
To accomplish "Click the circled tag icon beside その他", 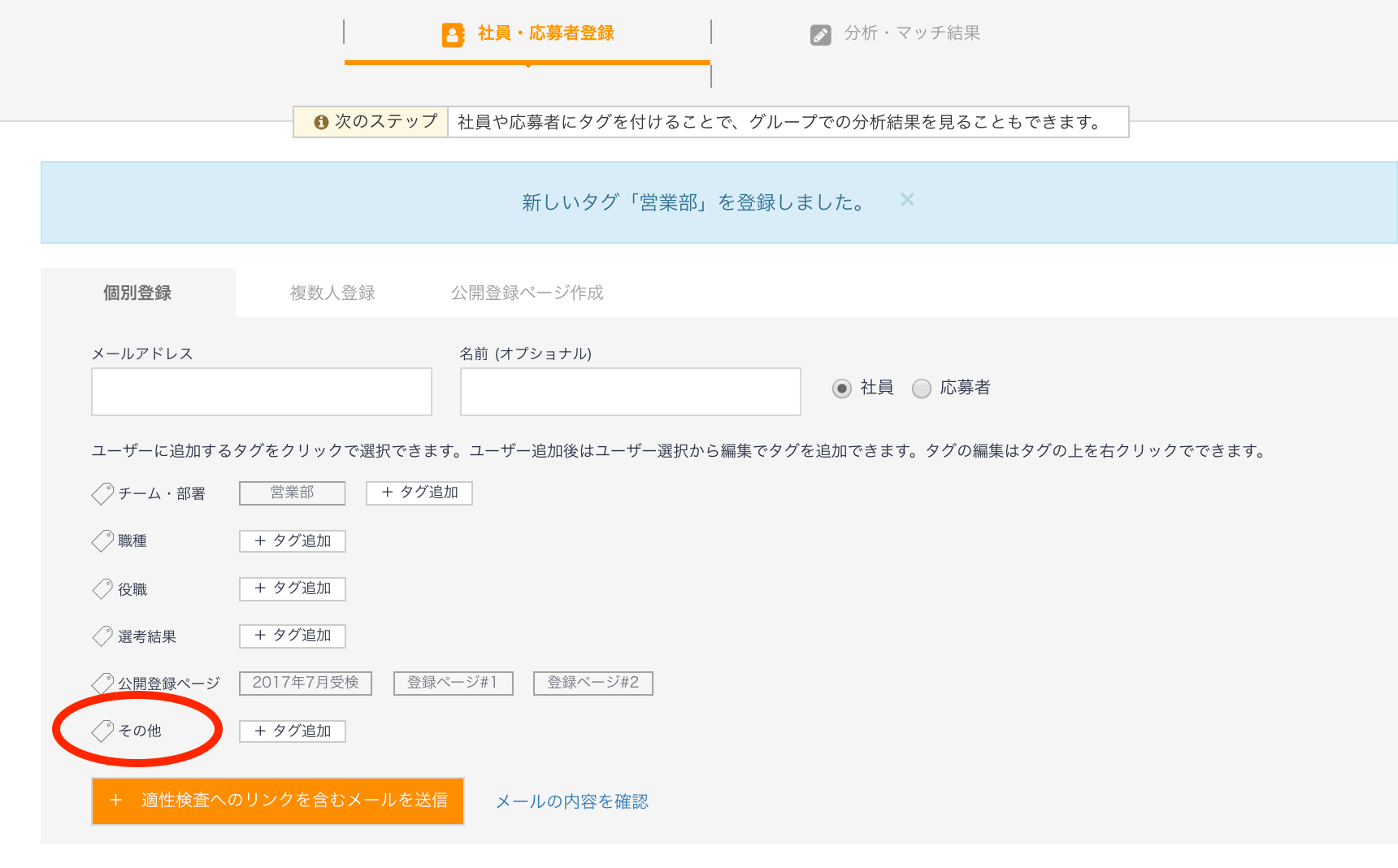I will 102,731.
